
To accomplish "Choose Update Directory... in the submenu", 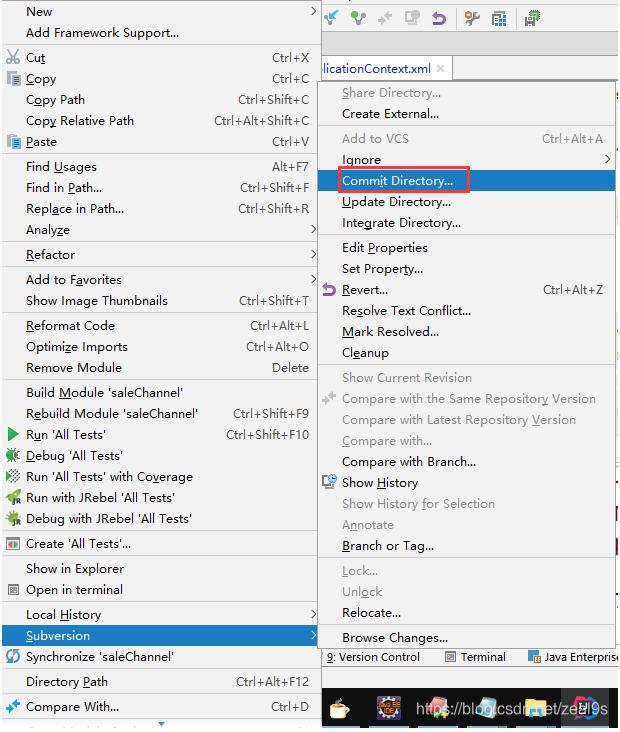I will [396, 202].
